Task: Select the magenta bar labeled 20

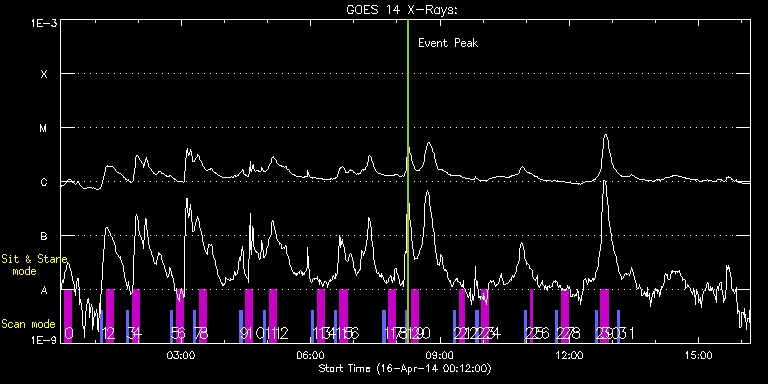Action: pyautogui.click(x=415, y=316)
